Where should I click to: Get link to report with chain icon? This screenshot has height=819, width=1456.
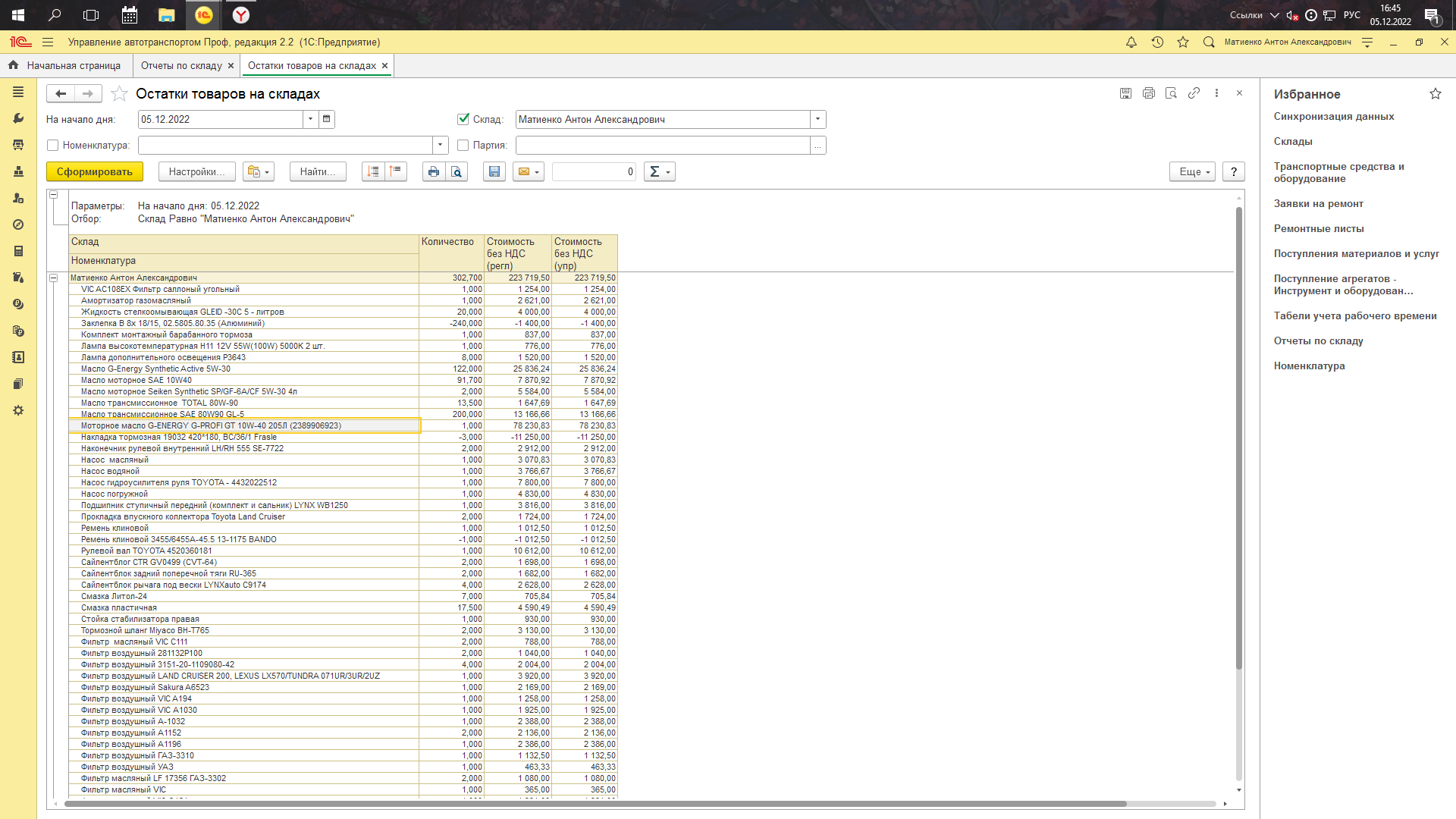1194,93
